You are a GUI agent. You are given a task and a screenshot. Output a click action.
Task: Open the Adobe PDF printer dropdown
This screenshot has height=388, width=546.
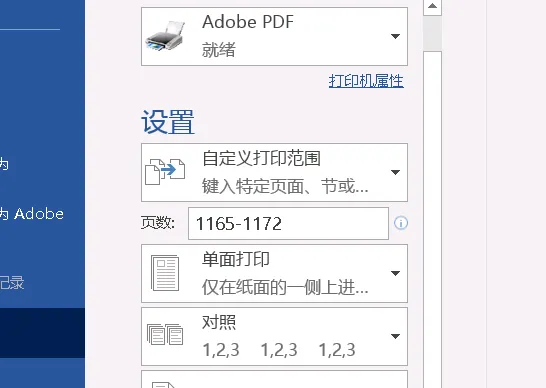274,36
